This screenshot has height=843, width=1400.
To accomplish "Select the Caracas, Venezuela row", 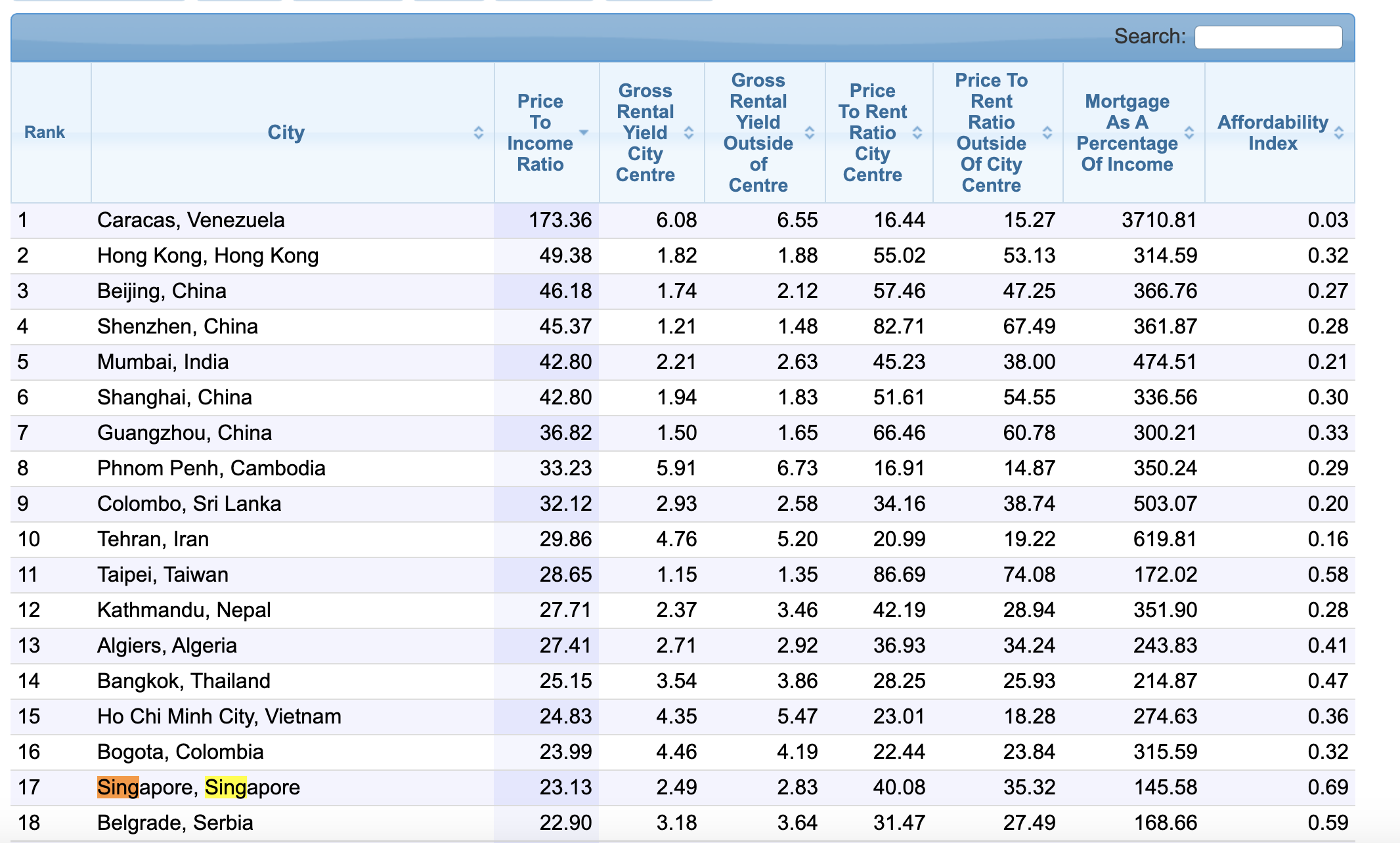I will [683, 220].
